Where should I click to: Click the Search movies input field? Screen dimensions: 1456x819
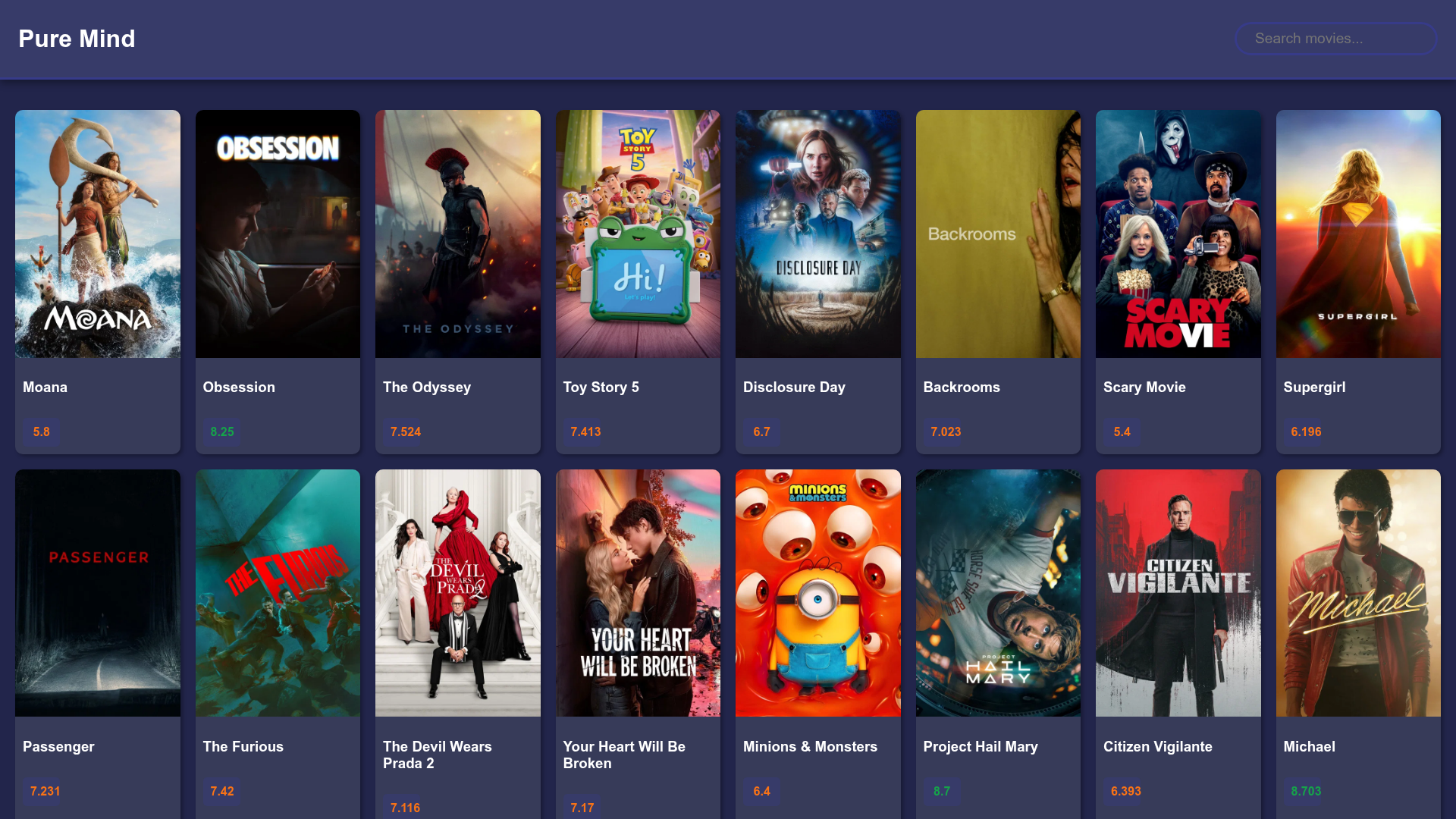click(1335, 39)
